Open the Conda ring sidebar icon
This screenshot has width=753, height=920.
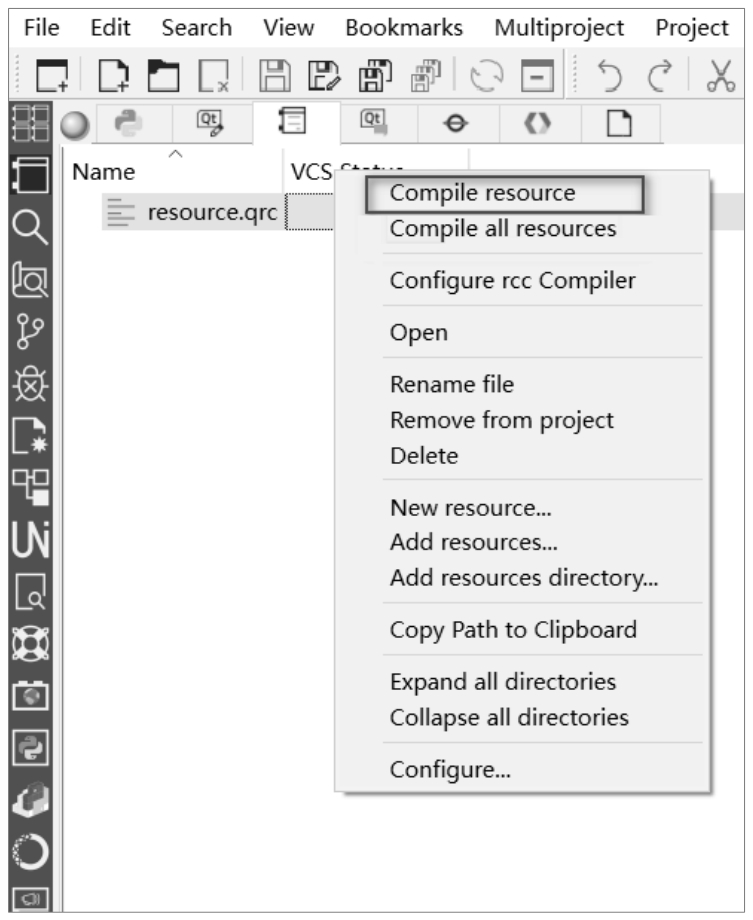(x=31, y=851)
